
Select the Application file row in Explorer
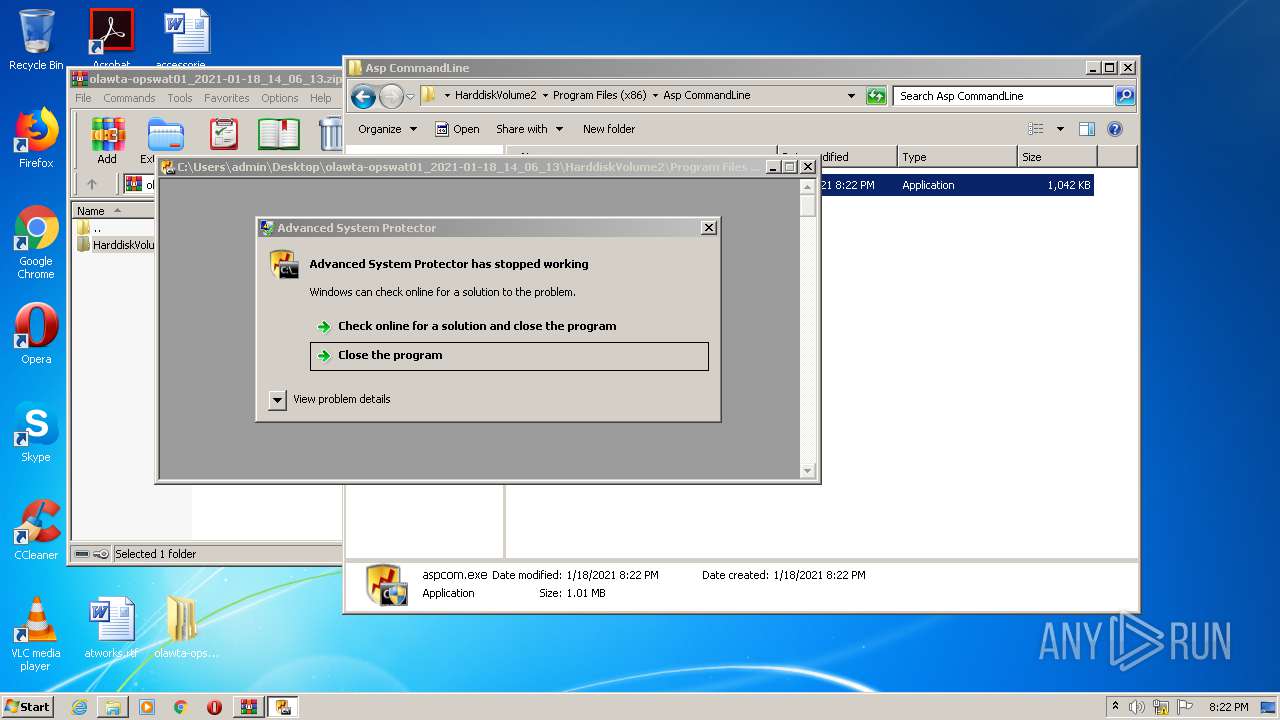point(958,185)
